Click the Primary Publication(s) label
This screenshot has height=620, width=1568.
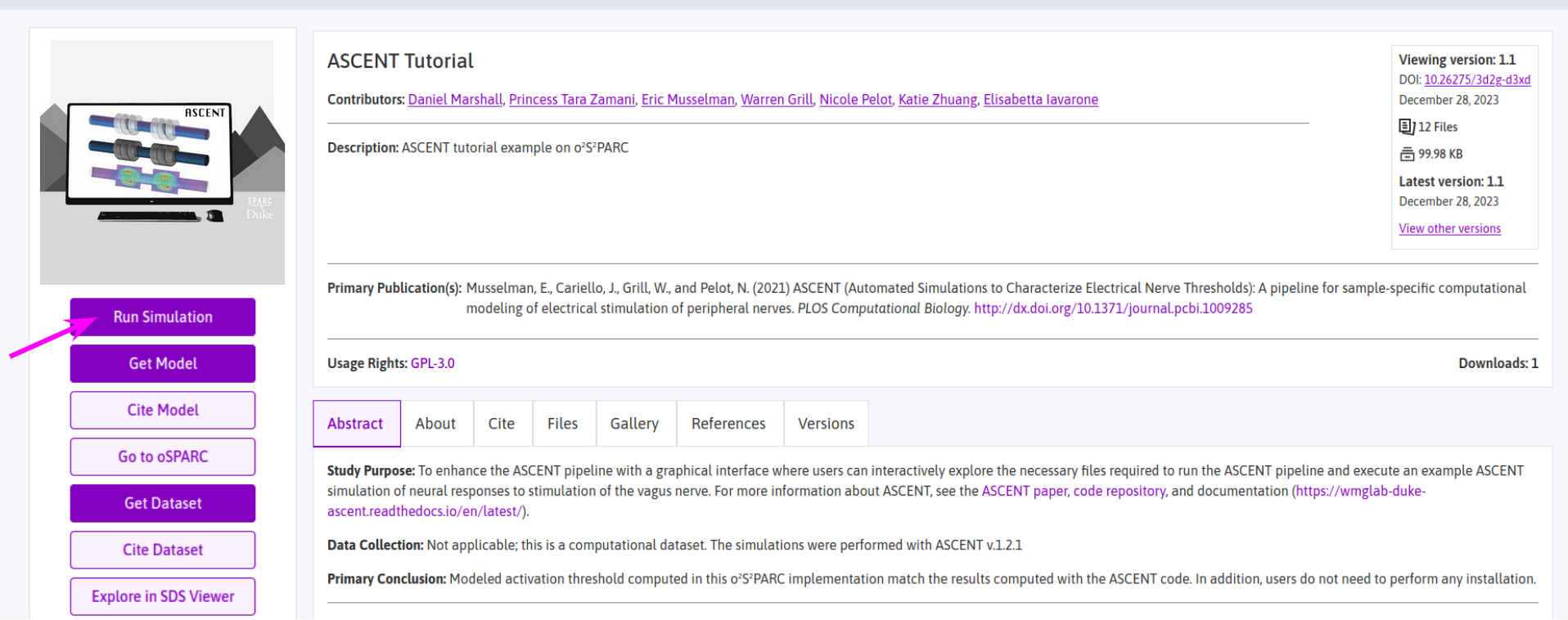tap(394, 288)
